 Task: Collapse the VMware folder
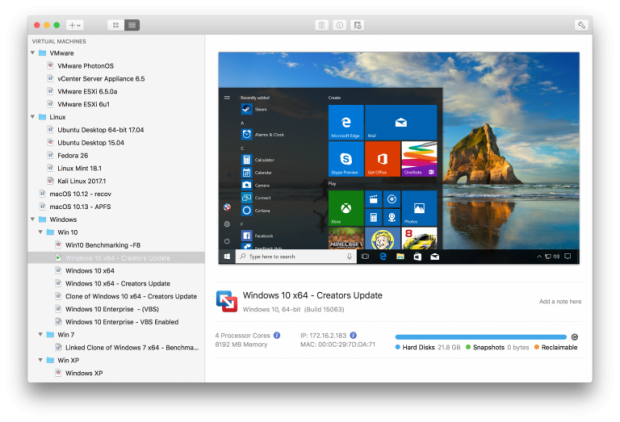(33, 53)
